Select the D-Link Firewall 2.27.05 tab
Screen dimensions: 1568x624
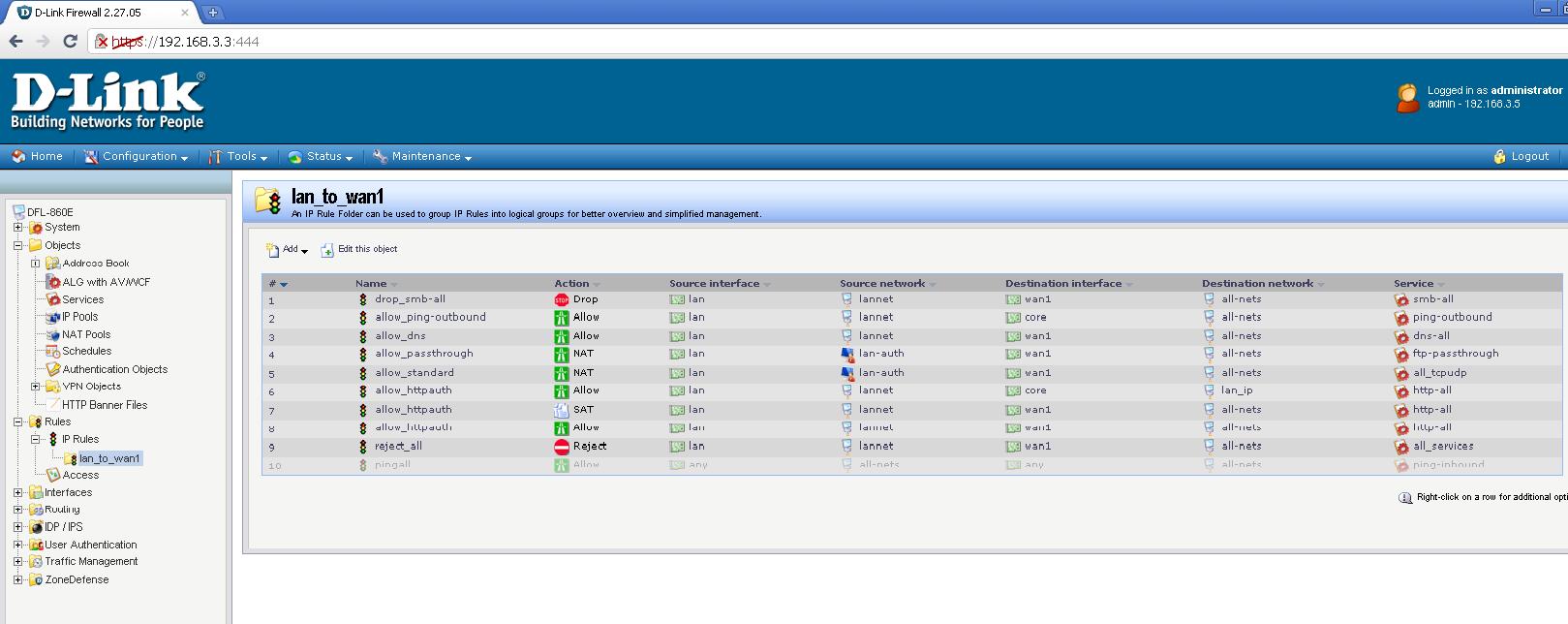pyautogui.click(x=100, y=13)
